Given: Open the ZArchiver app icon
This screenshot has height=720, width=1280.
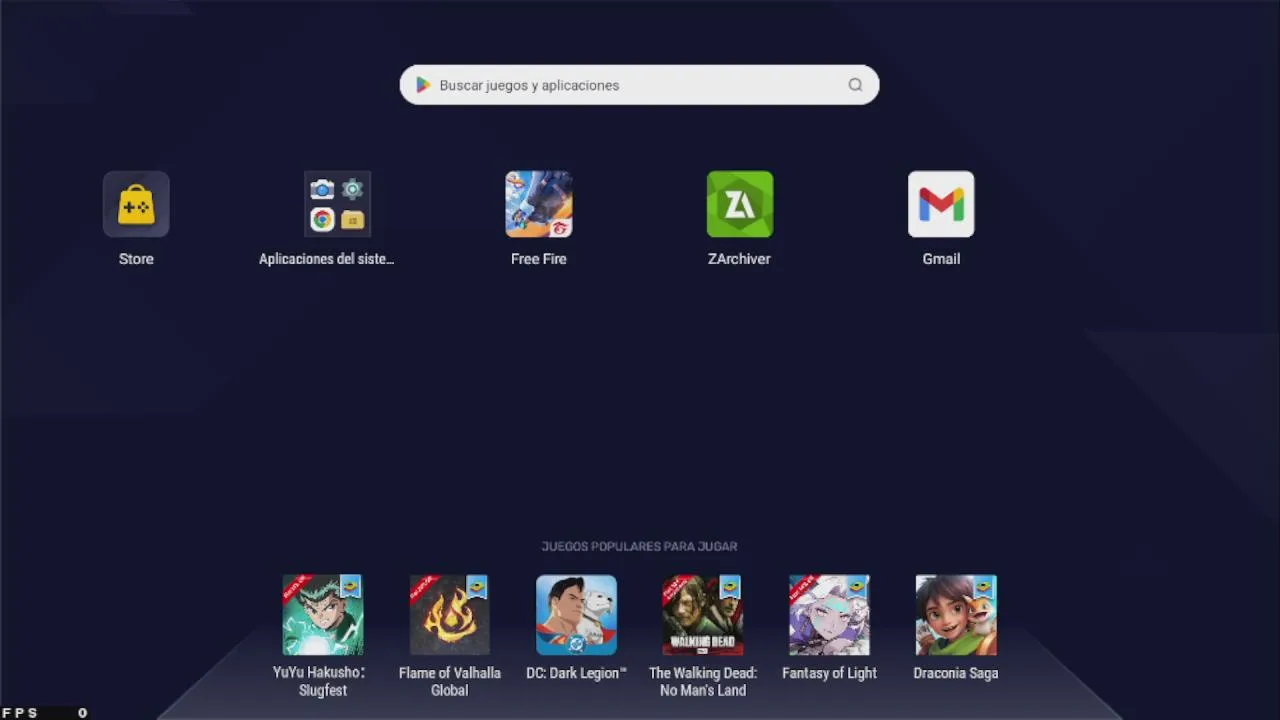Looking at the screenshot, I should [740, 204].
